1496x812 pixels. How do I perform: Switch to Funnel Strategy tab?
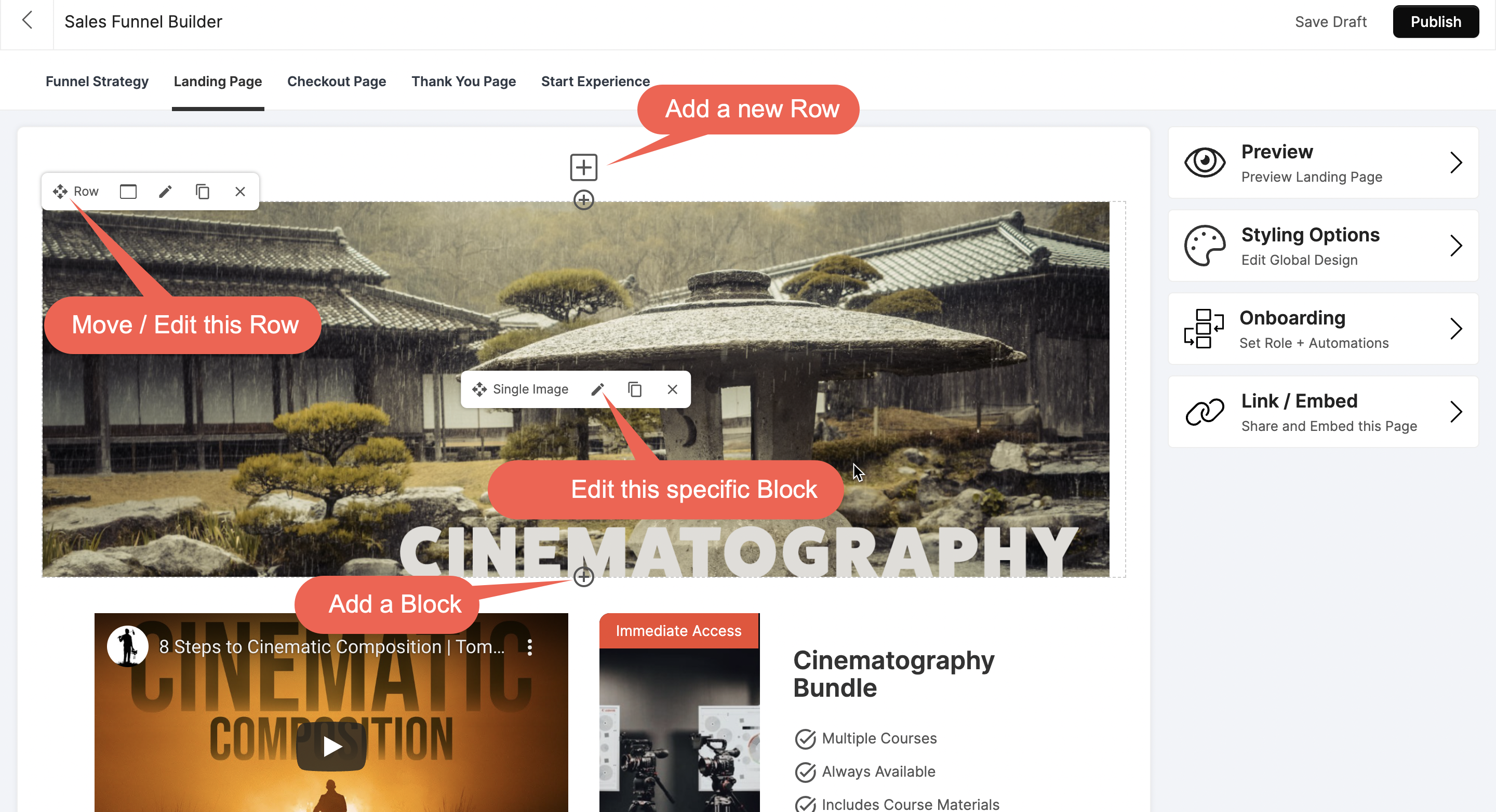[x=97, y=82]
